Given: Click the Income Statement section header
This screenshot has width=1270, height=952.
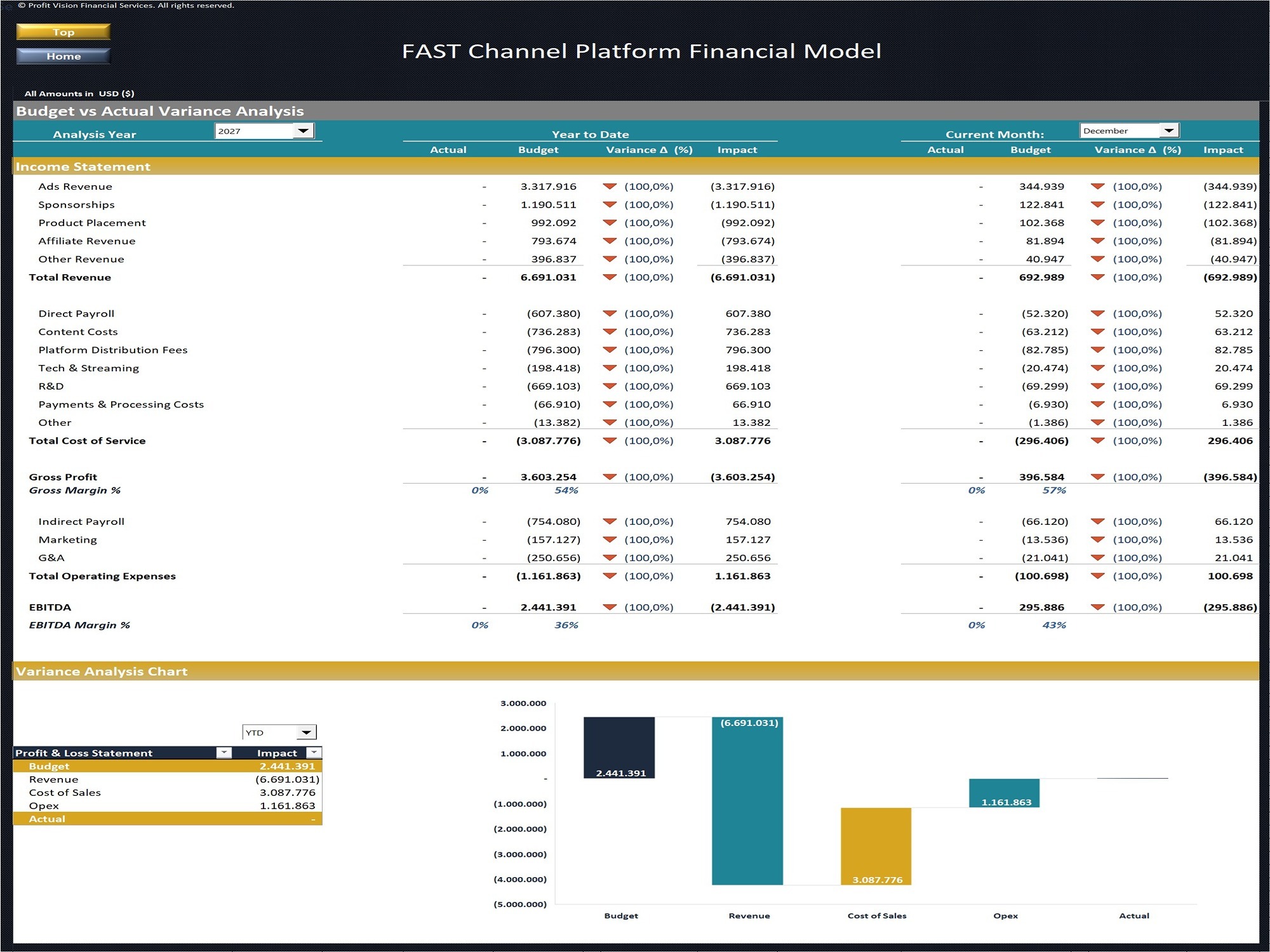Looking at the screenshot, I should 83,166.
